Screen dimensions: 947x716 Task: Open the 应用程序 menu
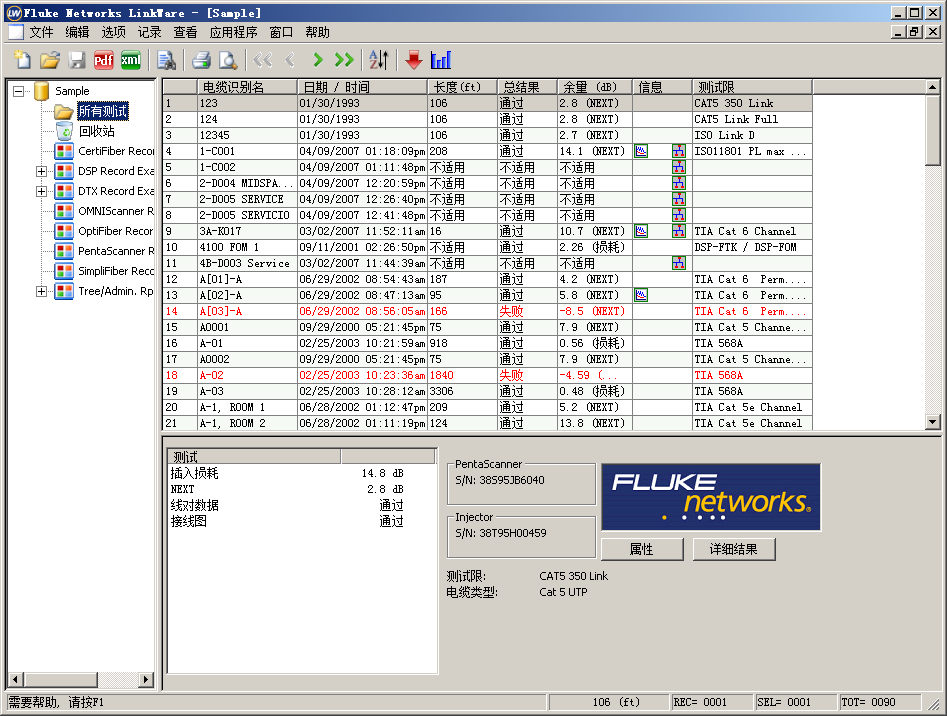(233, 33)
